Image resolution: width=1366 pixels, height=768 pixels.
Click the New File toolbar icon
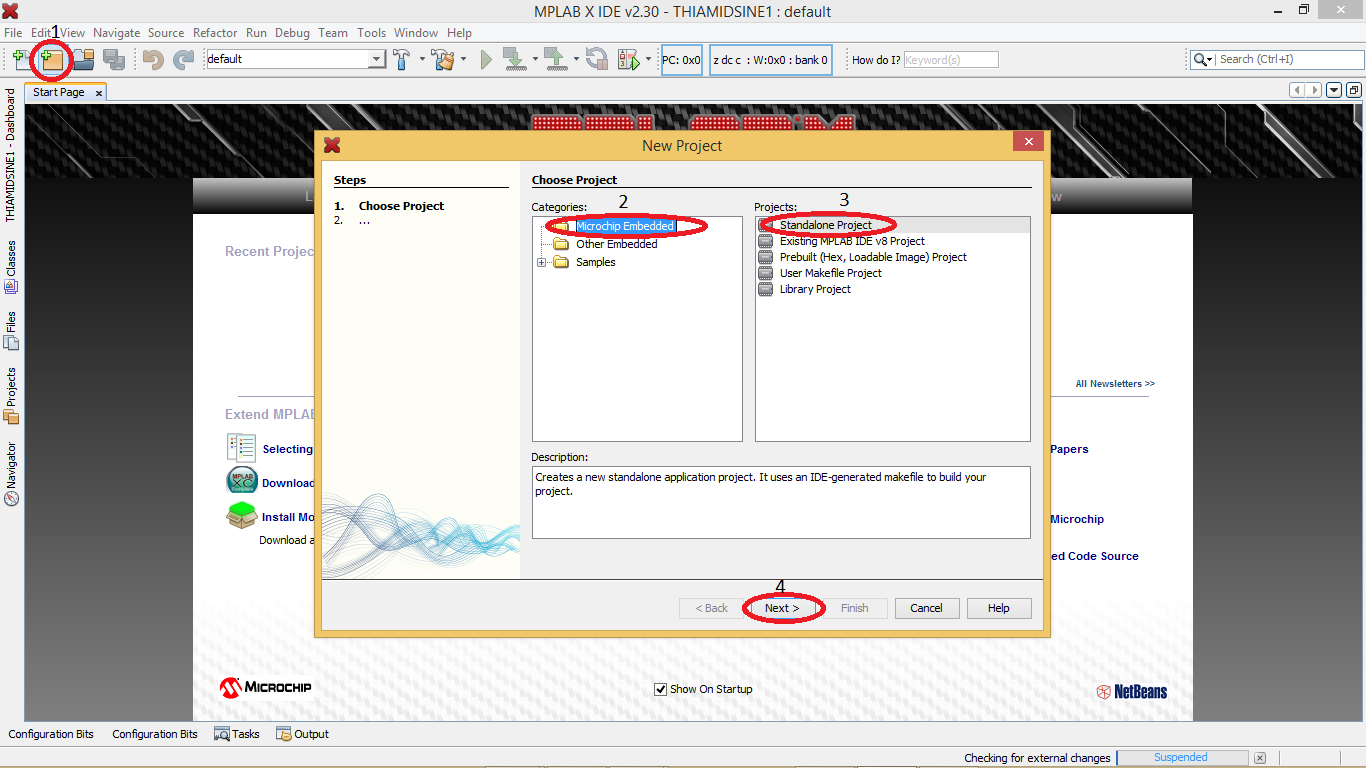(x=21, y=60)
